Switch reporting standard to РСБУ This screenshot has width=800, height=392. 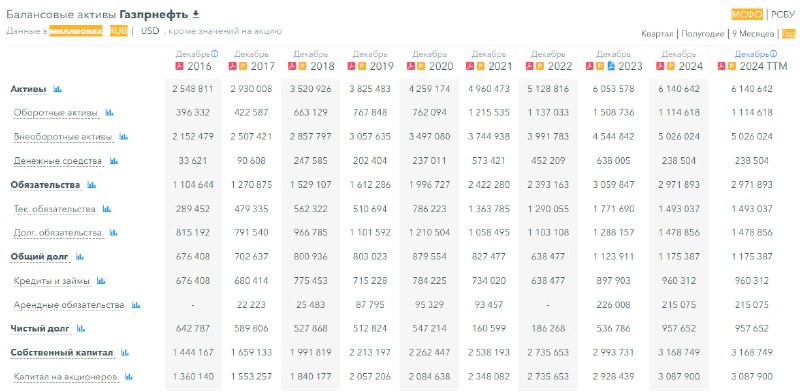click(783, 15)
